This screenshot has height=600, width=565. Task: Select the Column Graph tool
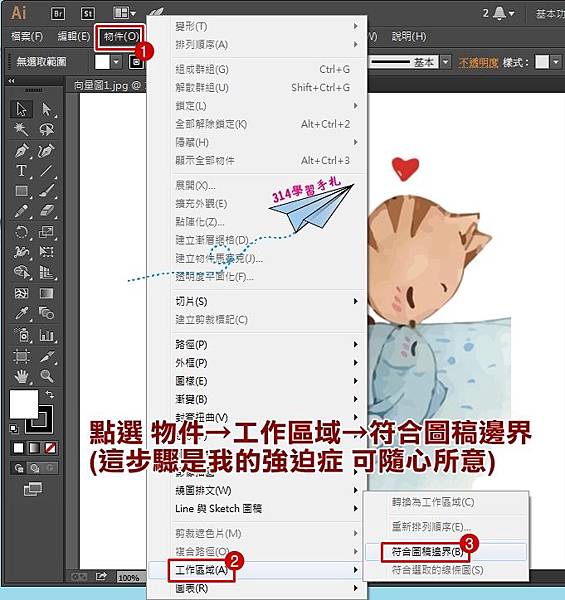point(46,335)
